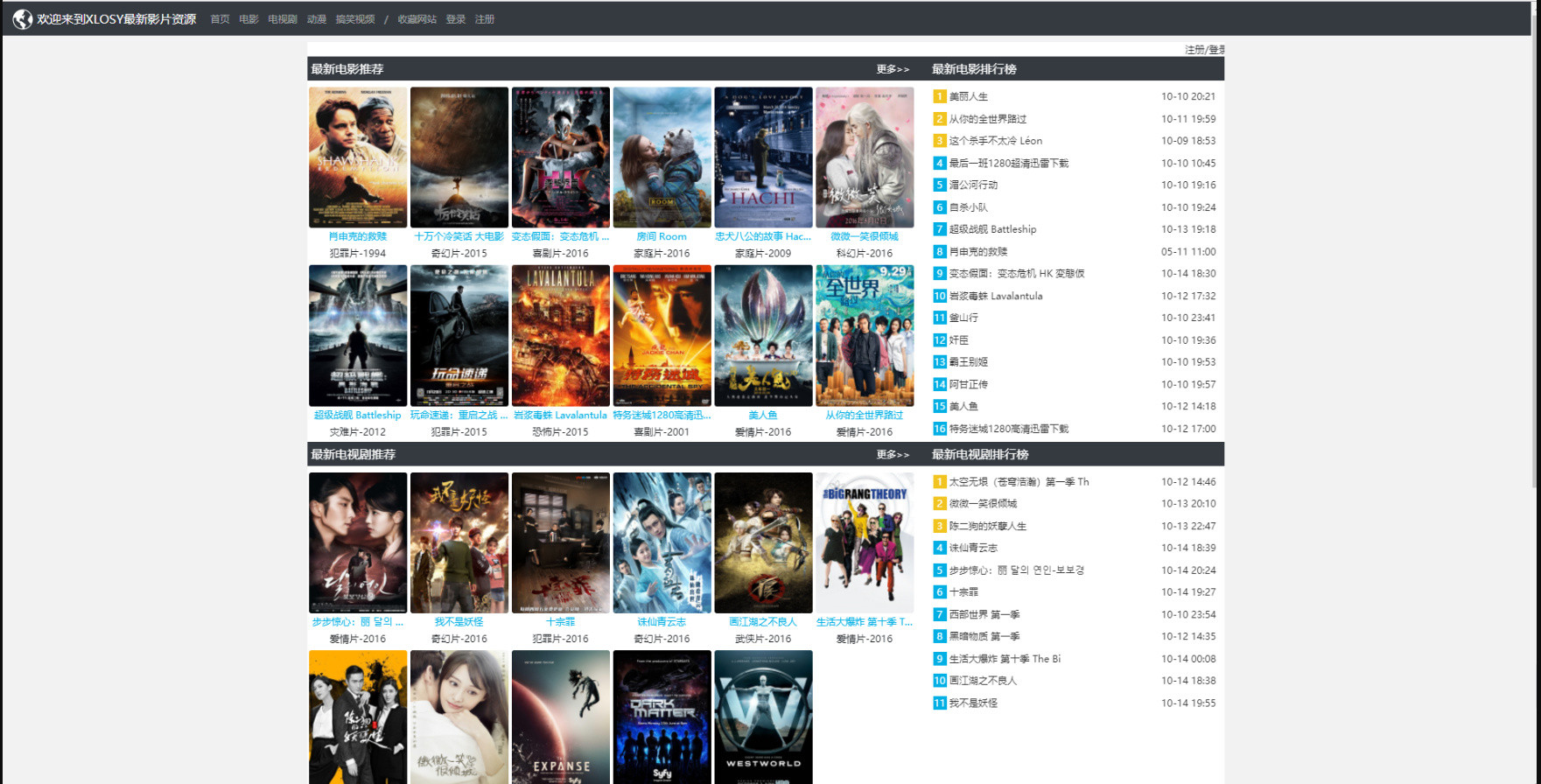This screenshot has width=1541, height=784.
Task: Click the 生活大爆炸 第十季 title link under poster
Action: [865, 622]
